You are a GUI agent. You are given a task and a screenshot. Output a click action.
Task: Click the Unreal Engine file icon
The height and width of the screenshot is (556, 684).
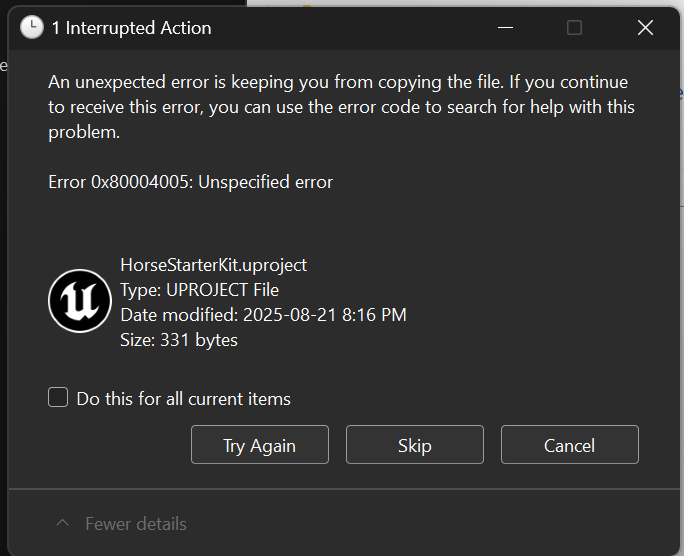80,301
